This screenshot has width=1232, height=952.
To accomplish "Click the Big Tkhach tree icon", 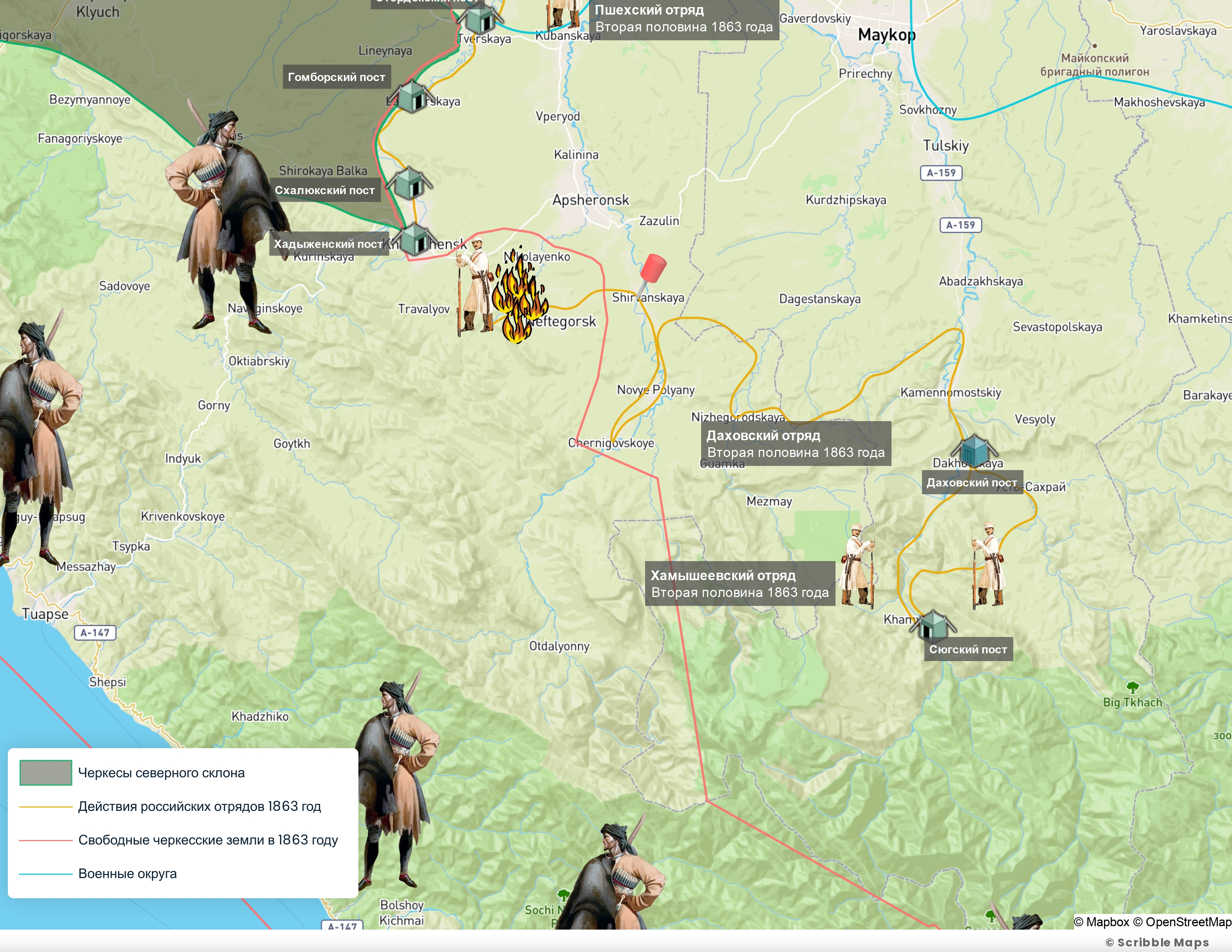I will coord(1132,687).
